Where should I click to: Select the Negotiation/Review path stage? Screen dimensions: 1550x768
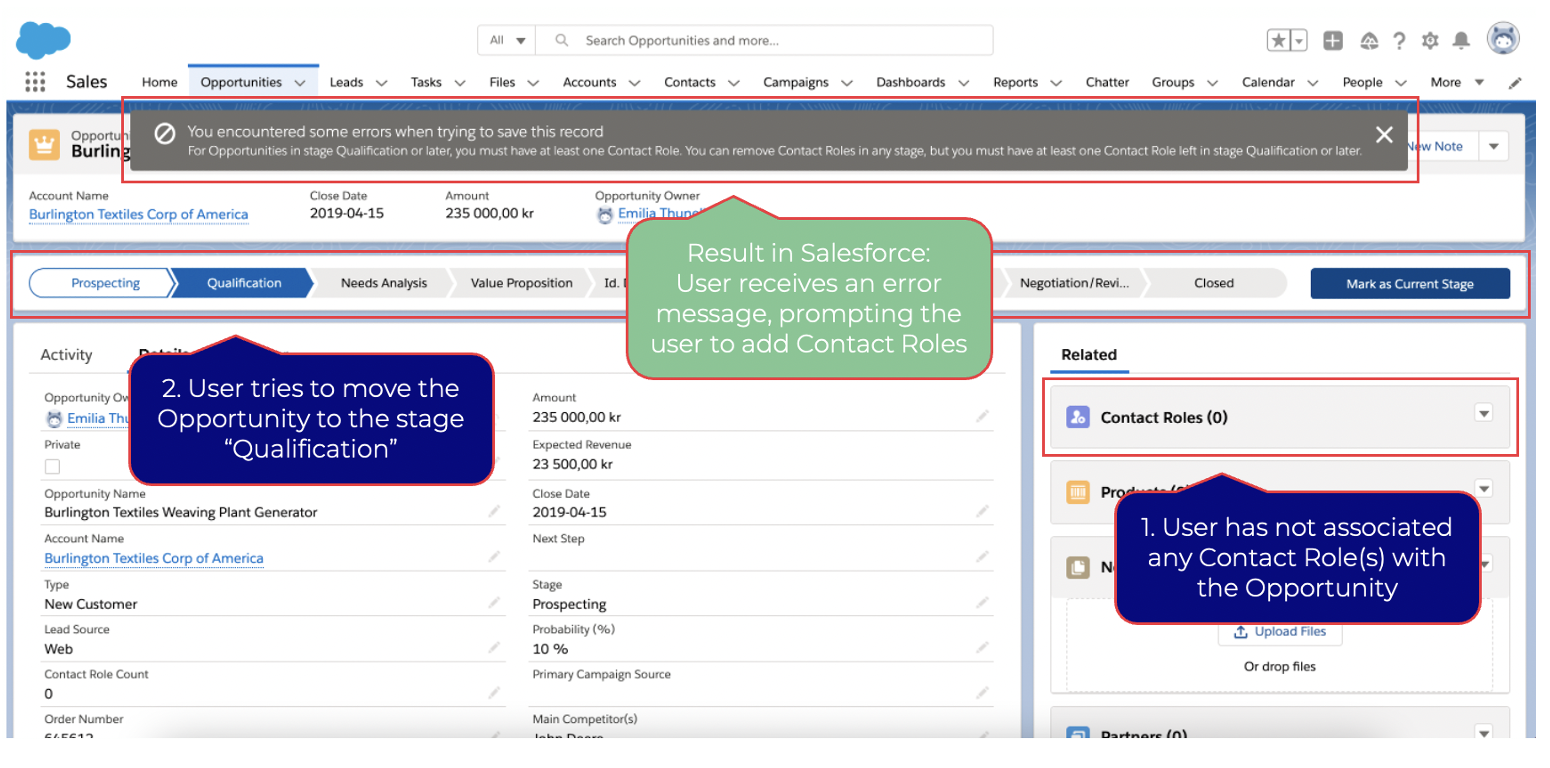[x=1074, y=283]
